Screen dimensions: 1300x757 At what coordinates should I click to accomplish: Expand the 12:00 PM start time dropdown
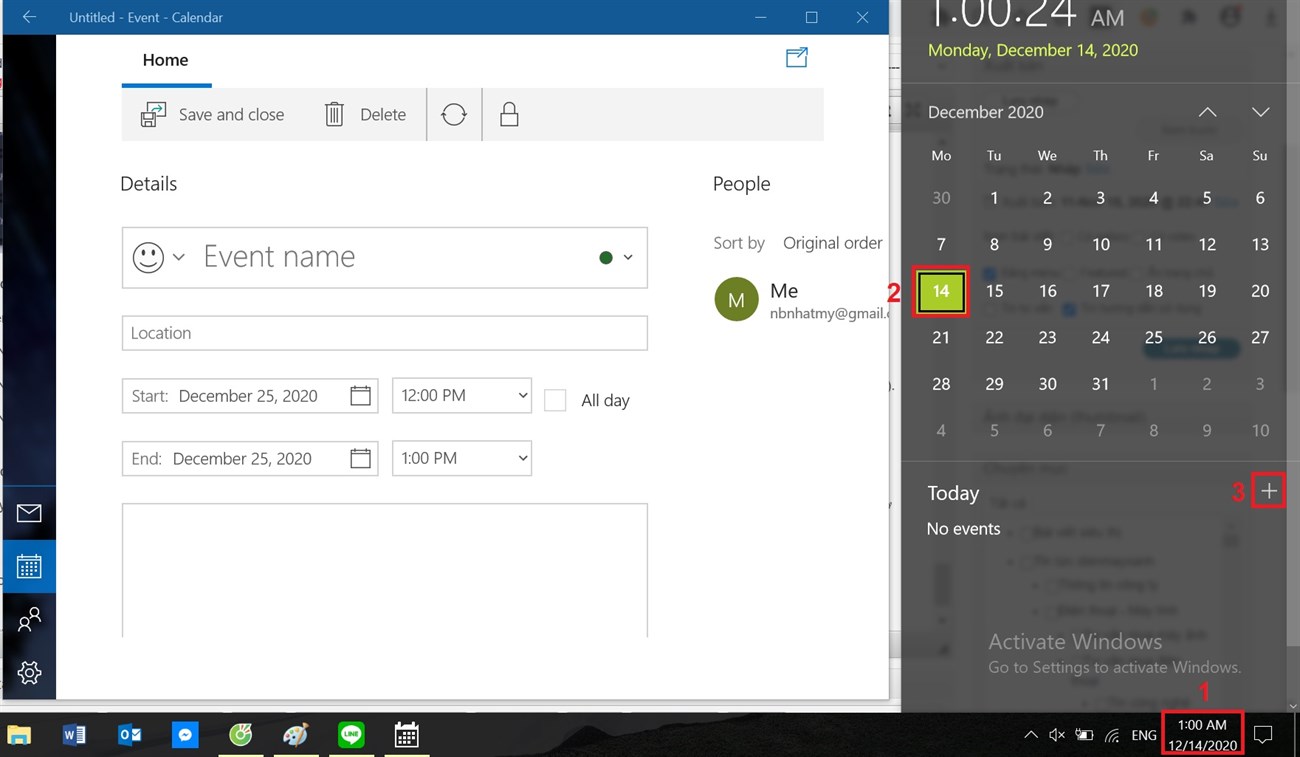(x=462, y=396)
